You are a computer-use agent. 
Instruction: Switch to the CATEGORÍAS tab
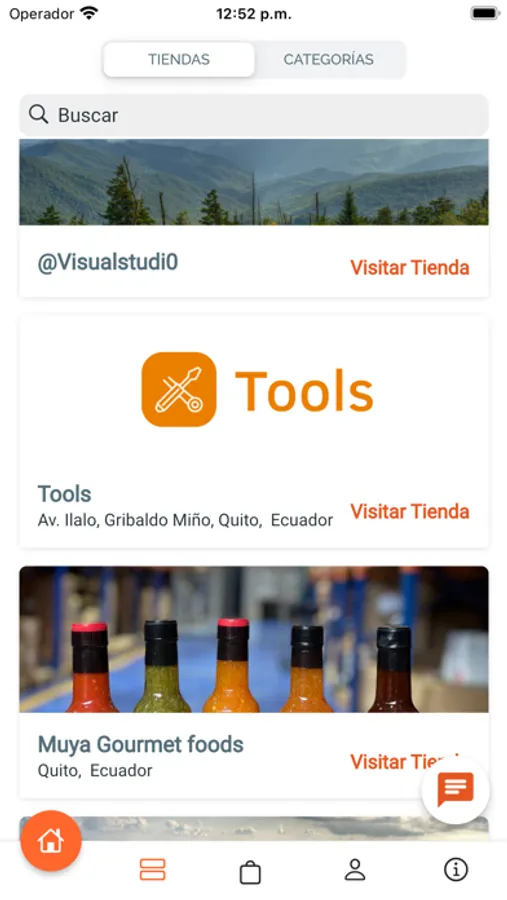(x=328, y=59)
